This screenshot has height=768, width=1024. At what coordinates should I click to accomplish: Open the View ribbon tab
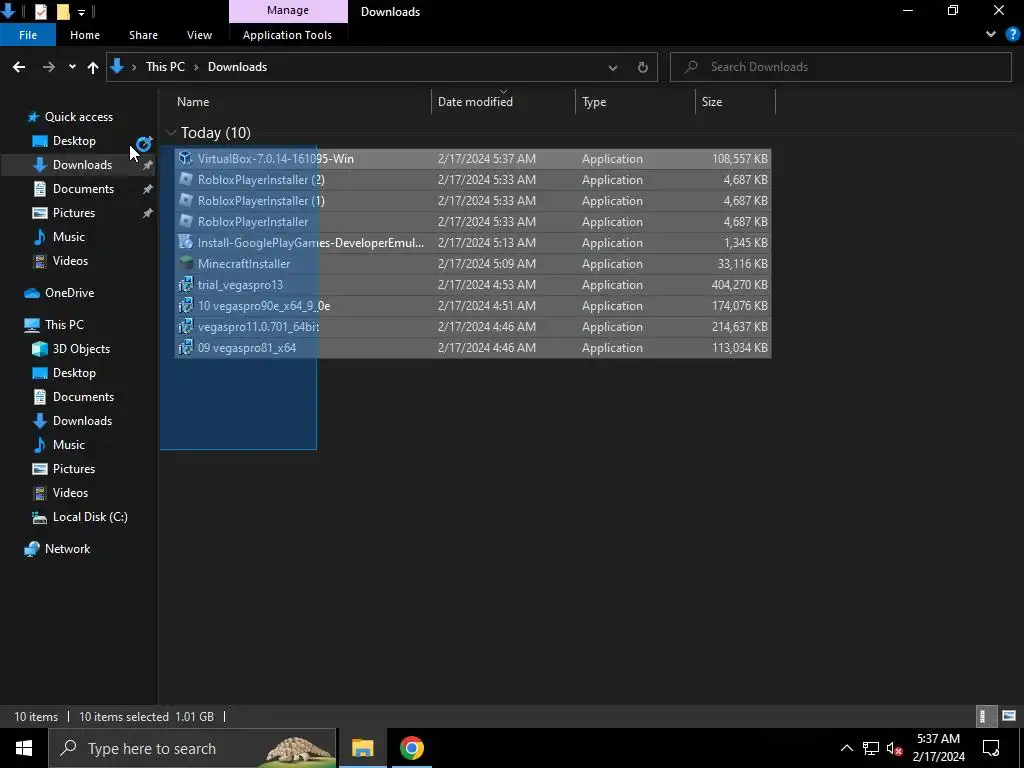(199, 35)
